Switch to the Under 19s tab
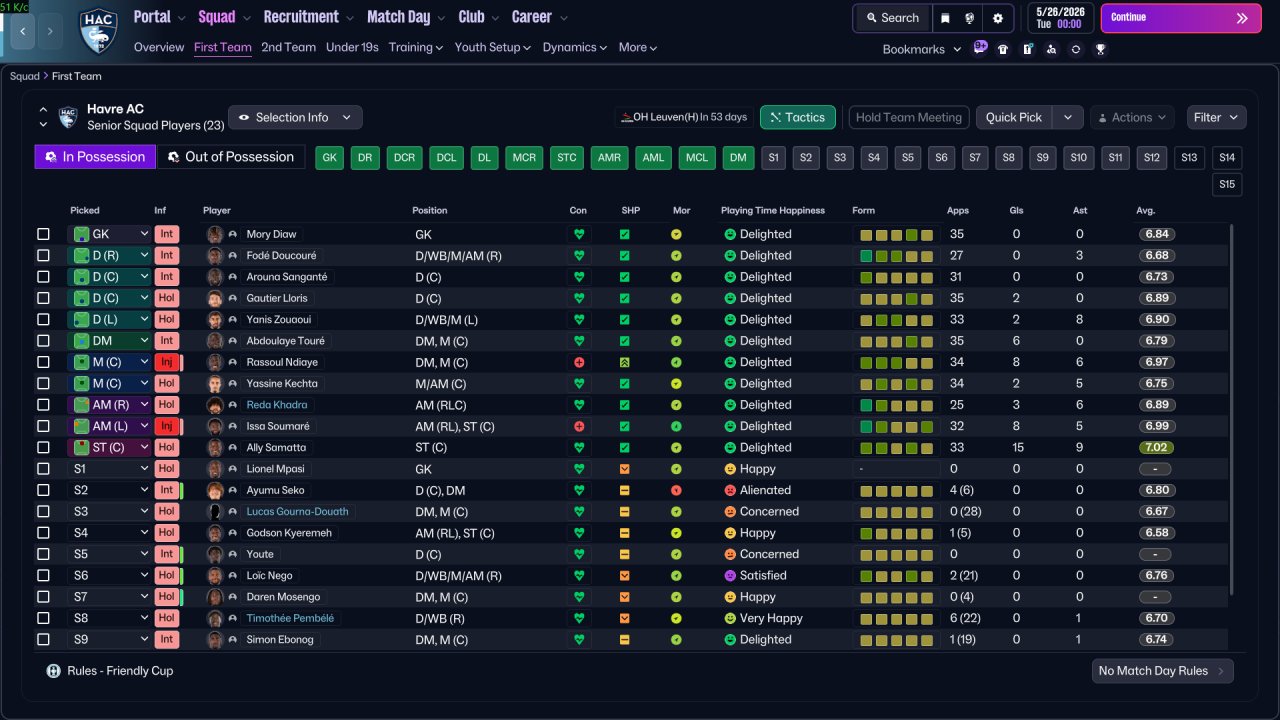The image size is (1280, 720). click(352, 47)
